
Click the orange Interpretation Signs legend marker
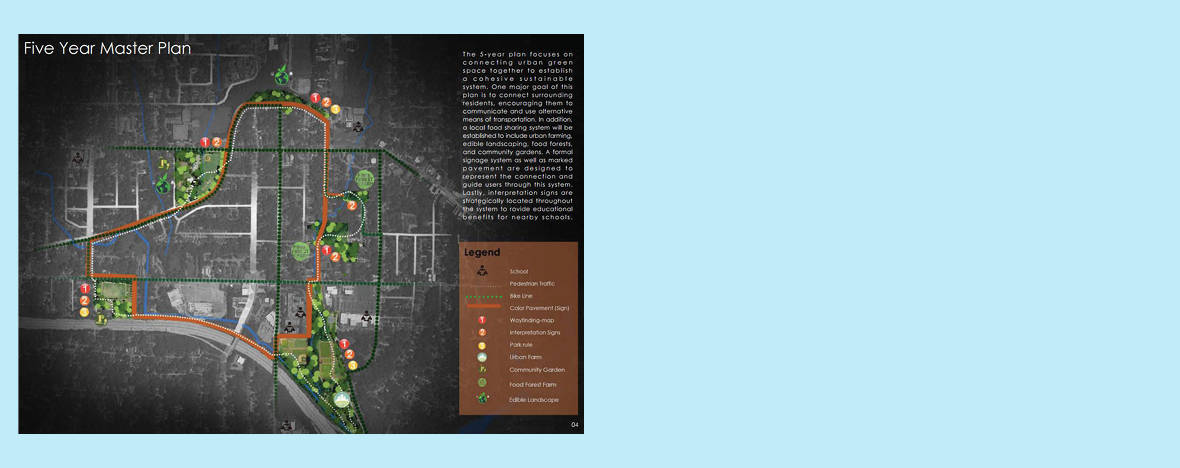482,332
